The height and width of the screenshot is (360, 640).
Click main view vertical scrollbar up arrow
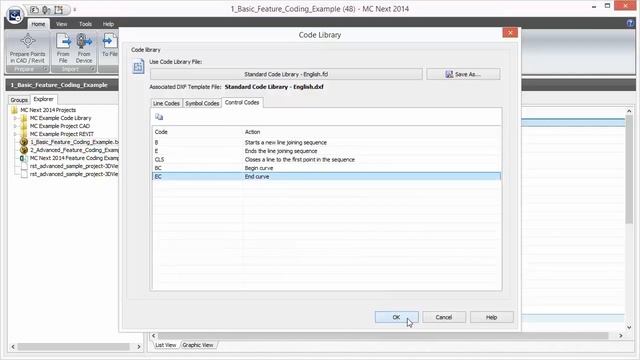[x=629, y=111]
